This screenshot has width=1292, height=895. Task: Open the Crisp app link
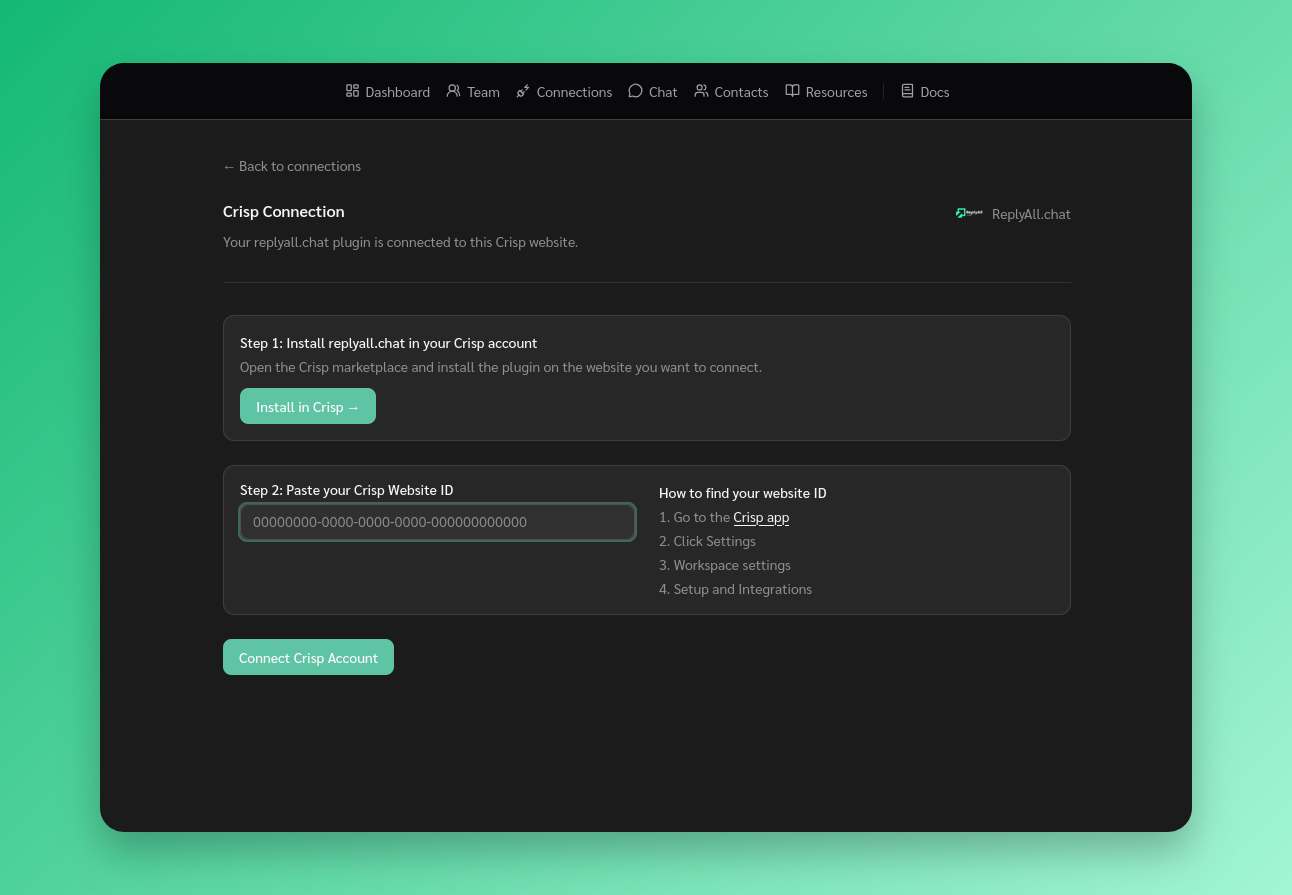coord(761,516)
